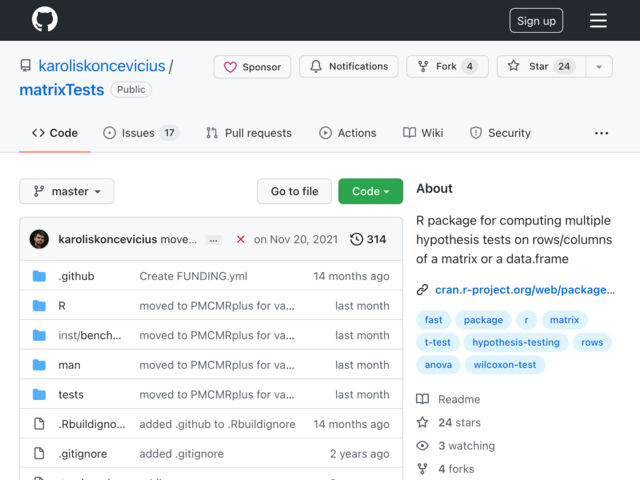The width and height of the screenshot is (640, 480).
Task: Open 'added .github to .Rbuildignore' commit
Action: coord(217,424)
